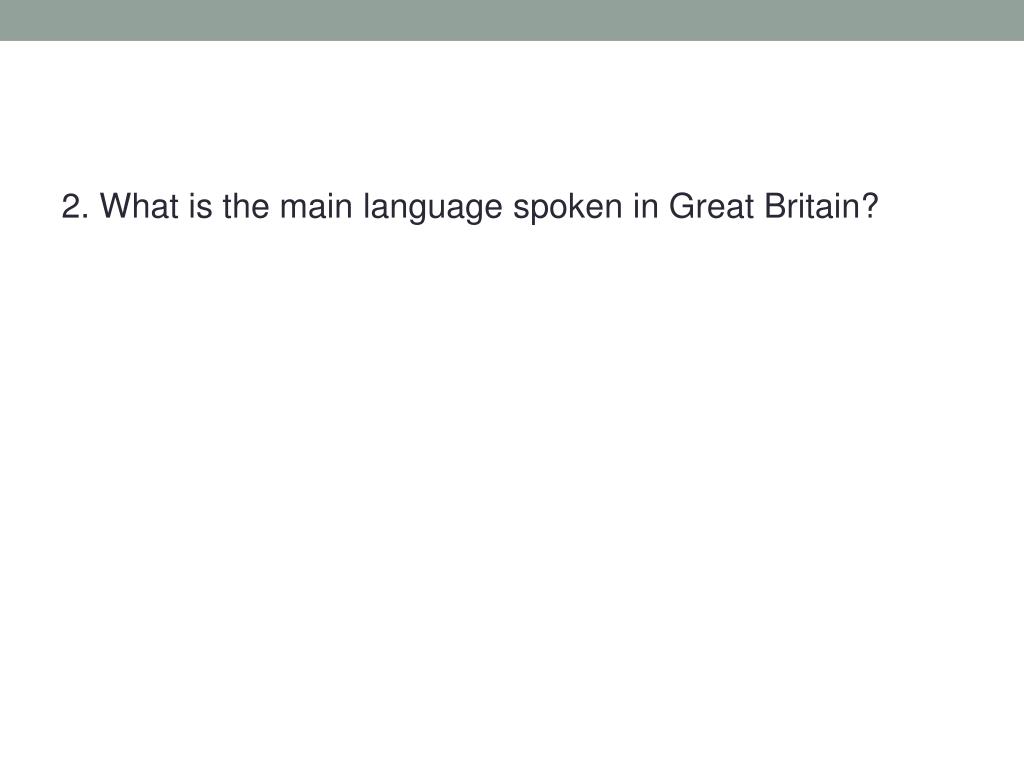Click the word "in" before "Great"
1024x768 pixels.
point(645,206)
